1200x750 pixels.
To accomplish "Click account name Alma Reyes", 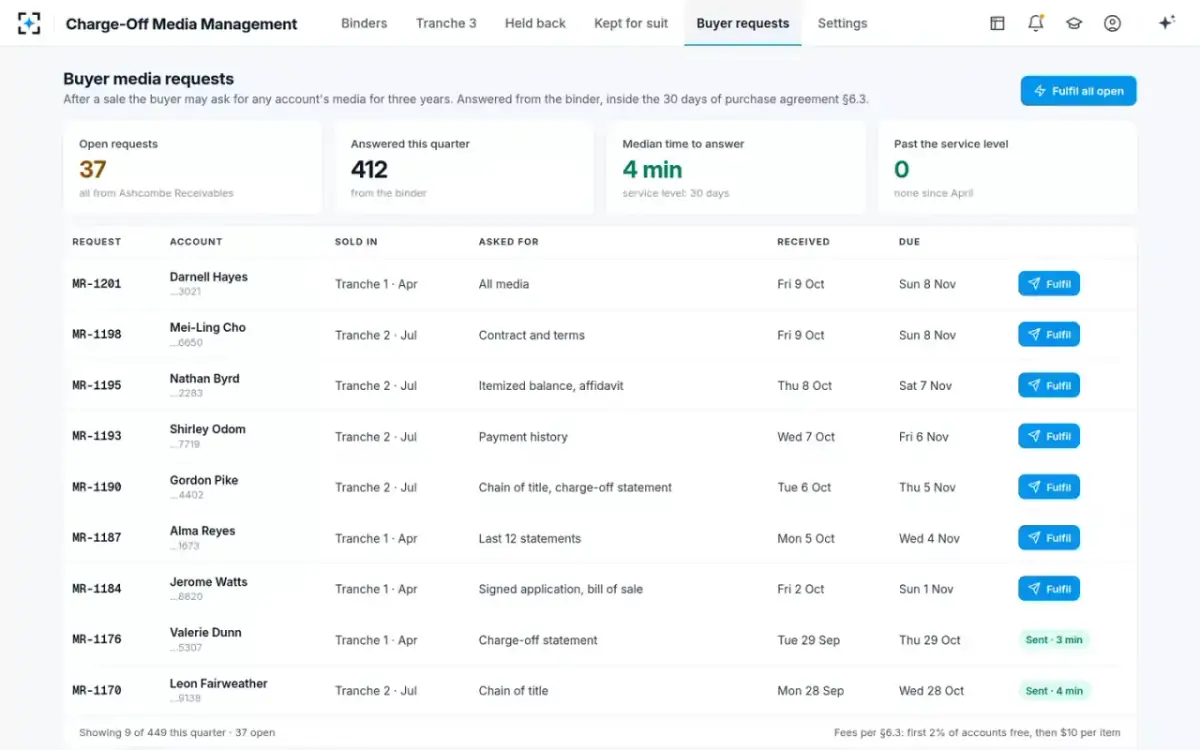I will pyautogui.click(x=203, y=531).
